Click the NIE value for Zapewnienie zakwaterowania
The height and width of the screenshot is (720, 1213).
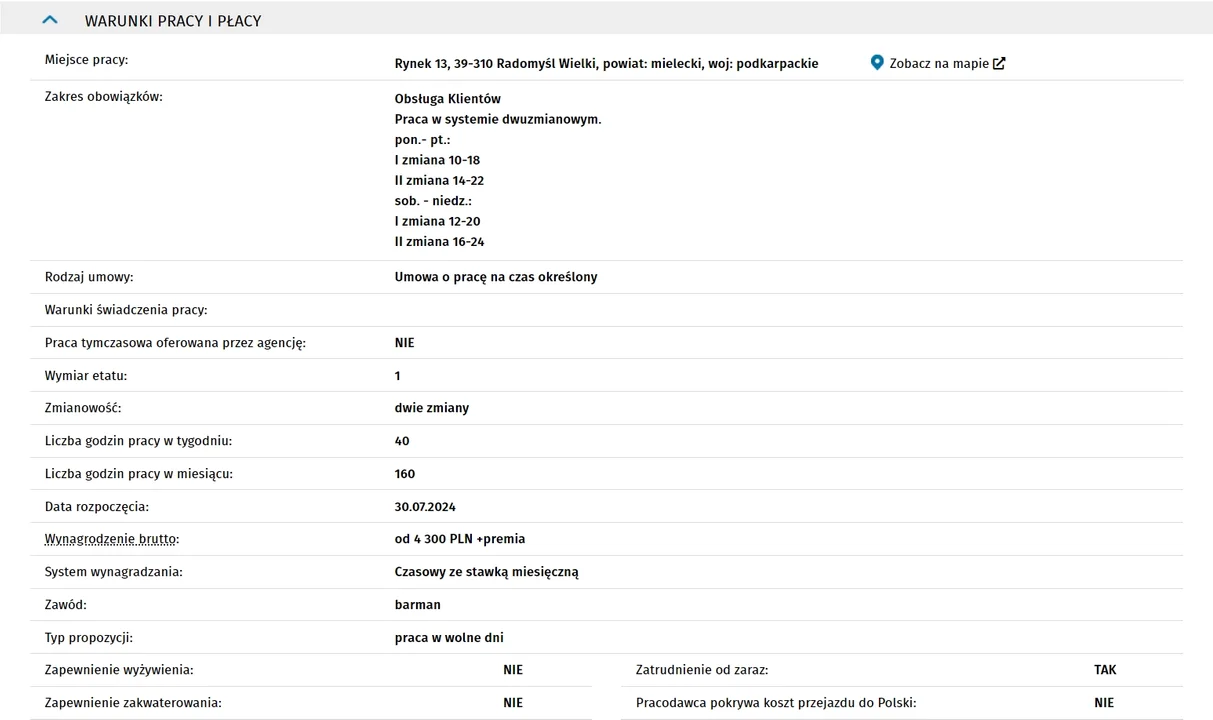pyautogui.click(x=513, y=703)
